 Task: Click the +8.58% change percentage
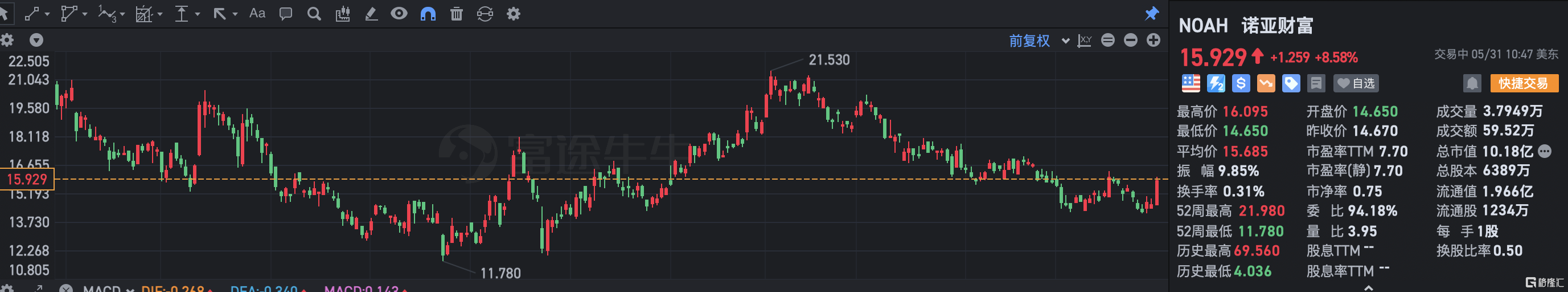point(1336,58)
